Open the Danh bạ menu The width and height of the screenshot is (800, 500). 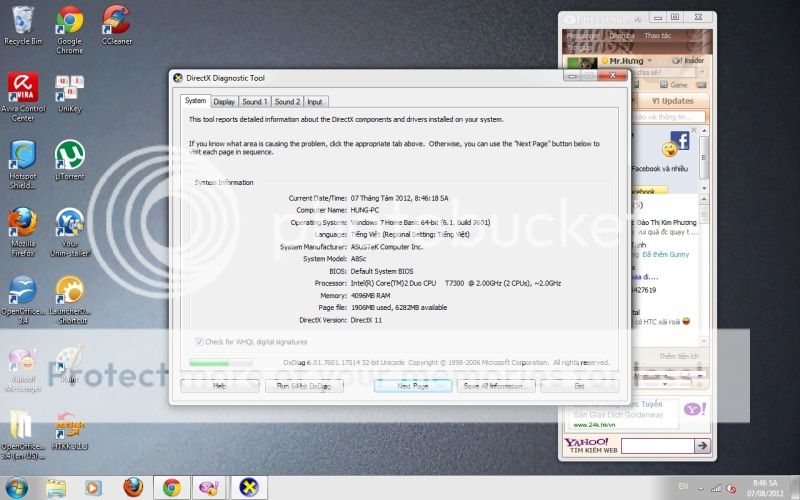(x=621, y=36)
